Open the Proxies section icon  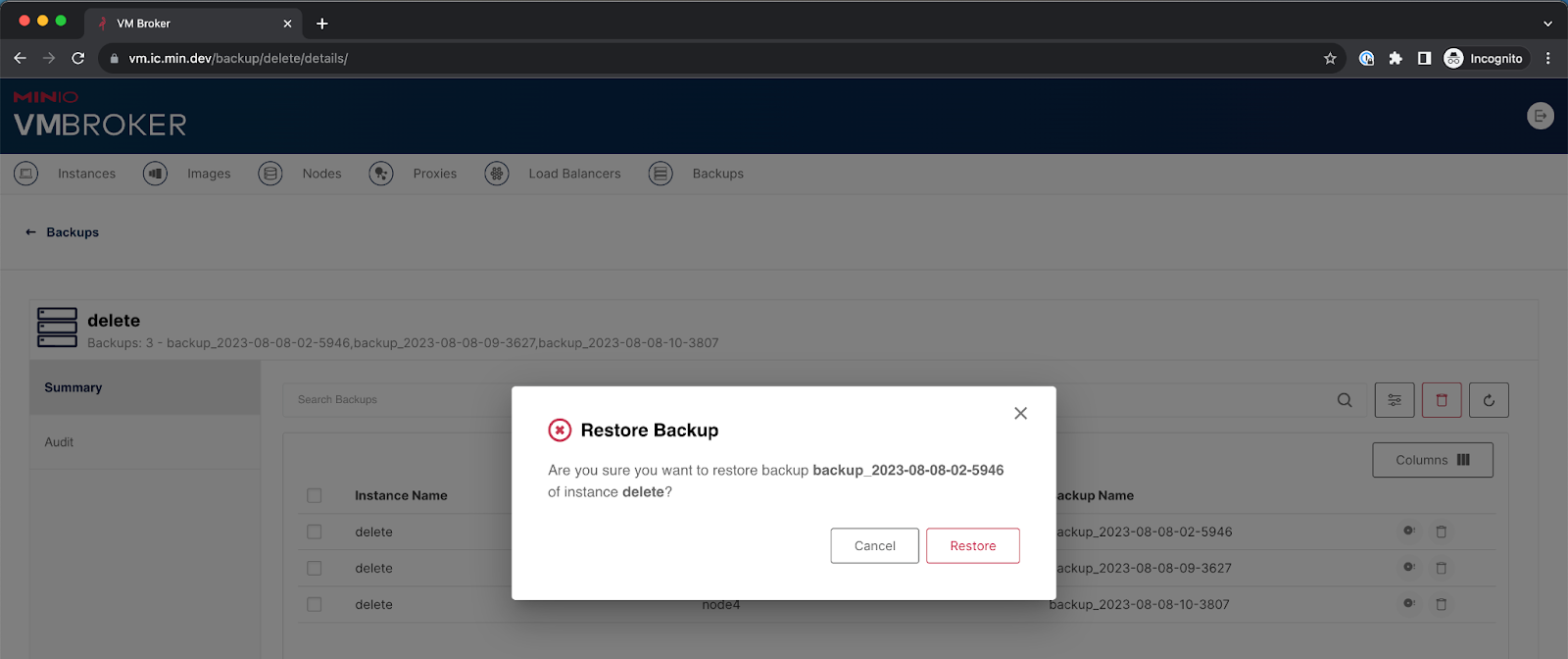click(x=381, y=174)
